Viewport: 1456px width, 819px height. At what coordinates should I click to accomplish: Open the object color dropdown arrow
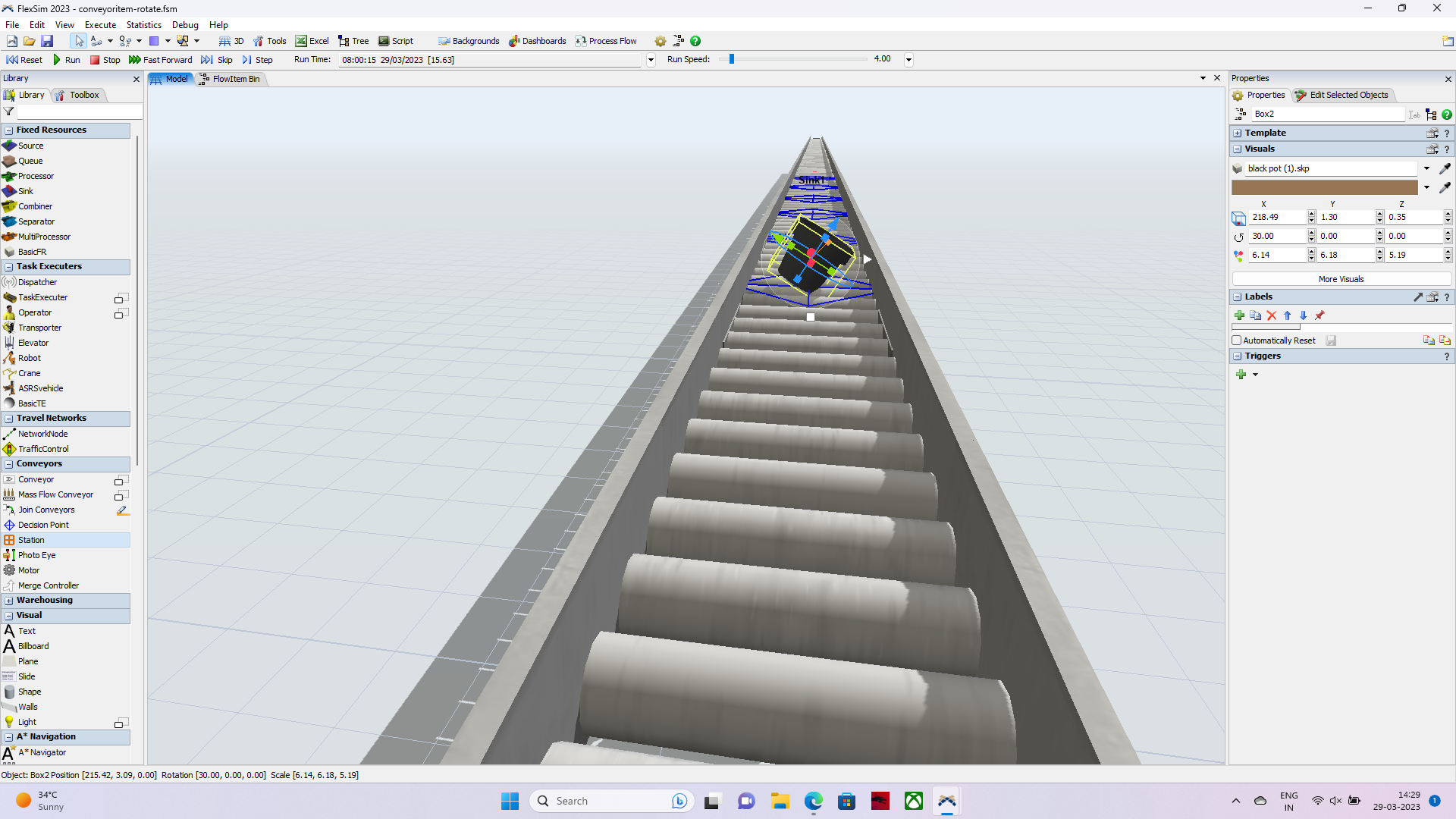click(x=1426, y=187)
